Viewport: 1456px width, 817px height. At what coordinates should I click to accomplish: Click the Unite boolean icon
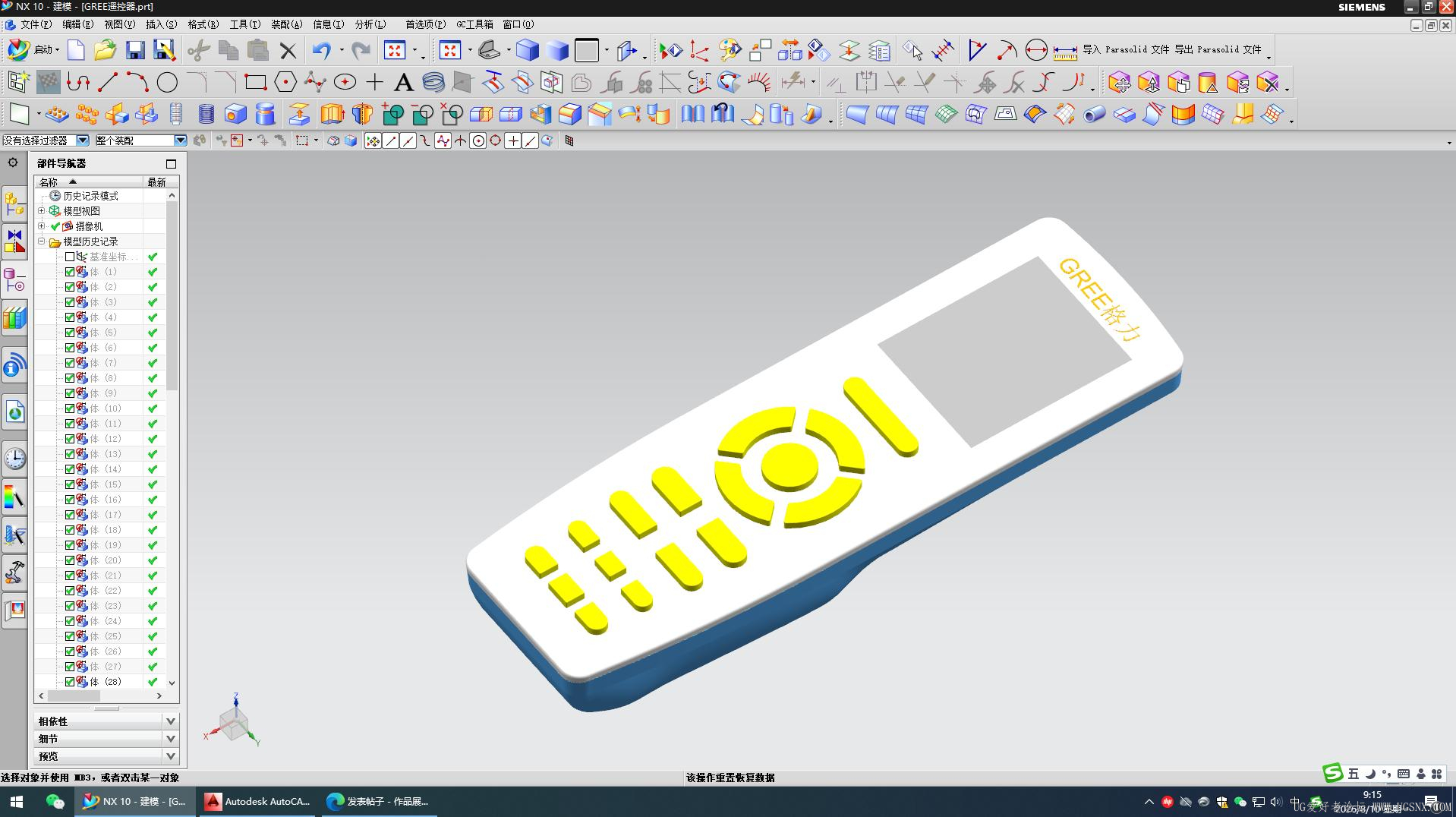click(392, 114)
